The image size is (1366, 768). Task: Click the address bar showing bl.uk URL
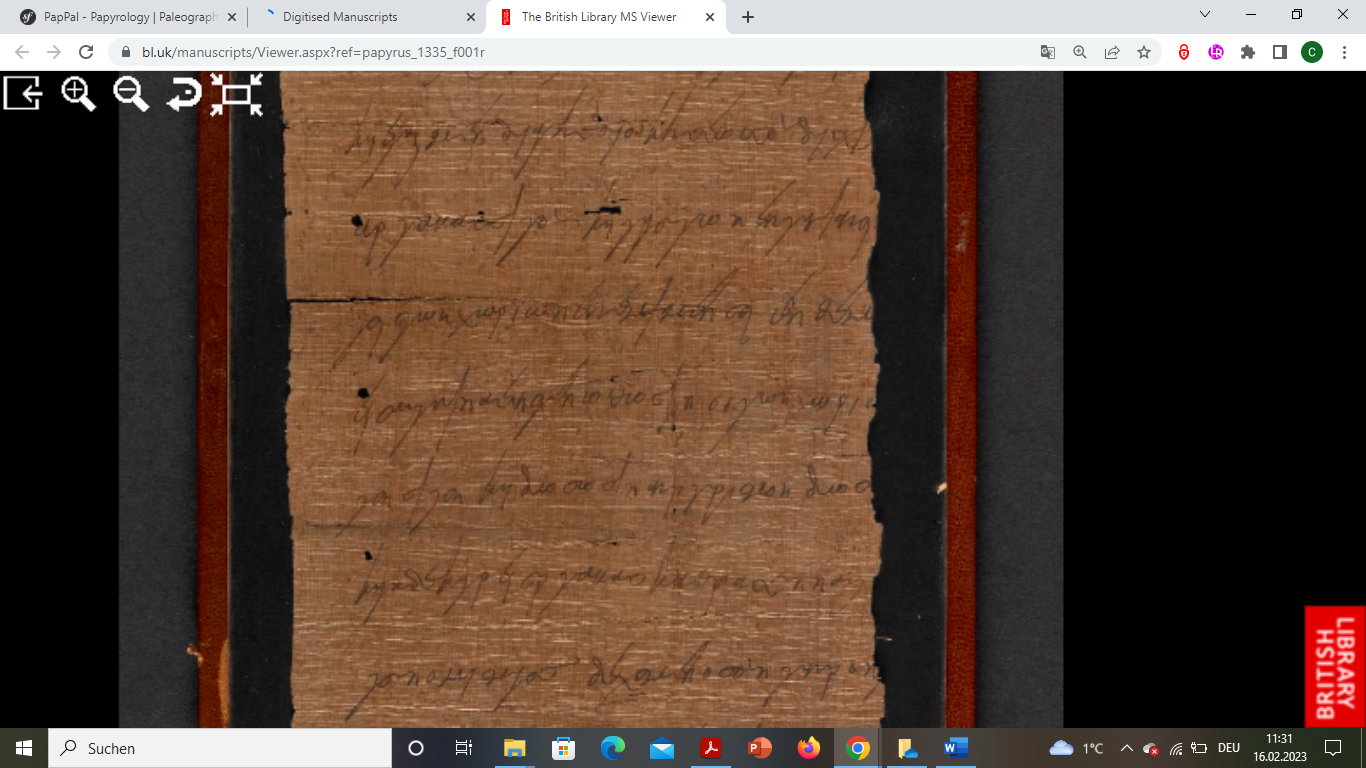pyautogui.click(x=580, y=52)
